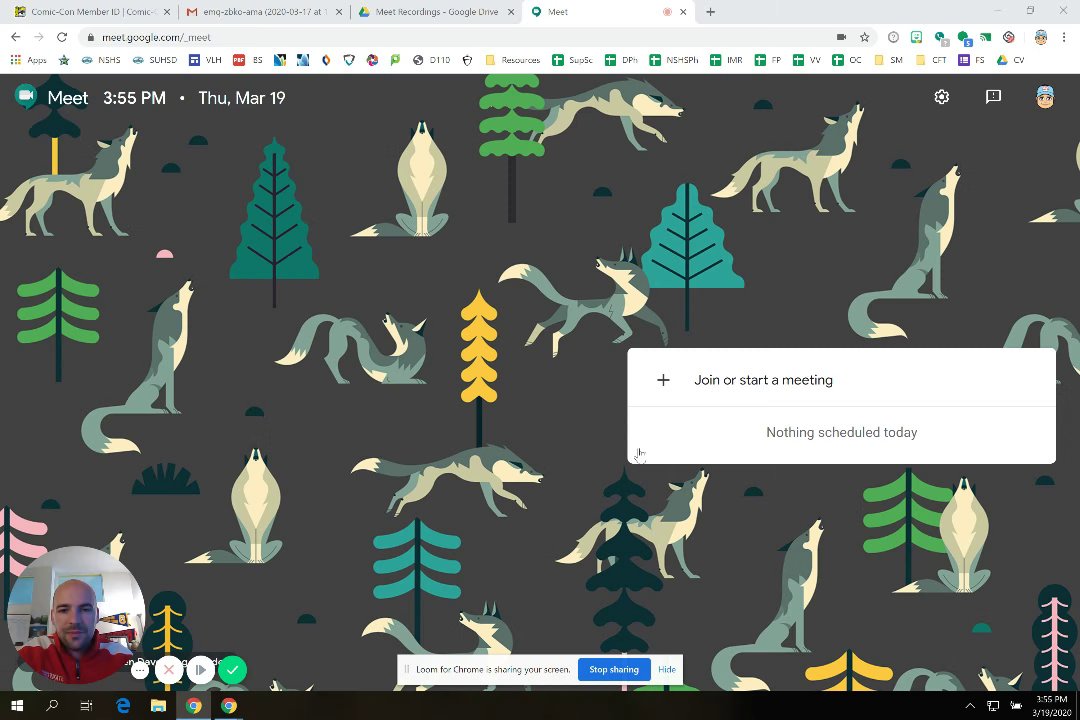Show hidden system tray icons
The width and height of the screenshot is (1080, 720).
pos(970,706)
